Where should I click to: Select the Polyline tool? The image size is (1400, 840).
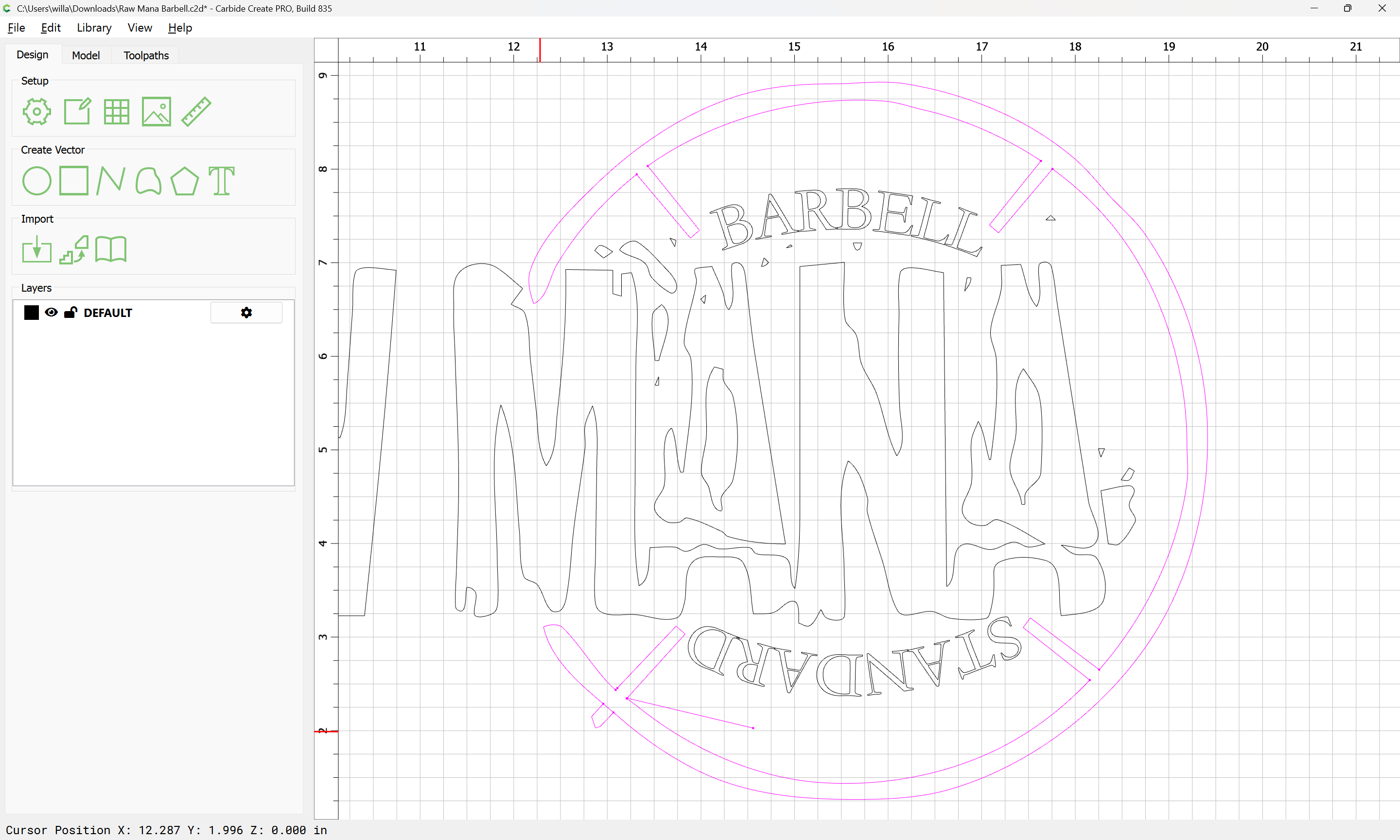coord(111,181)
